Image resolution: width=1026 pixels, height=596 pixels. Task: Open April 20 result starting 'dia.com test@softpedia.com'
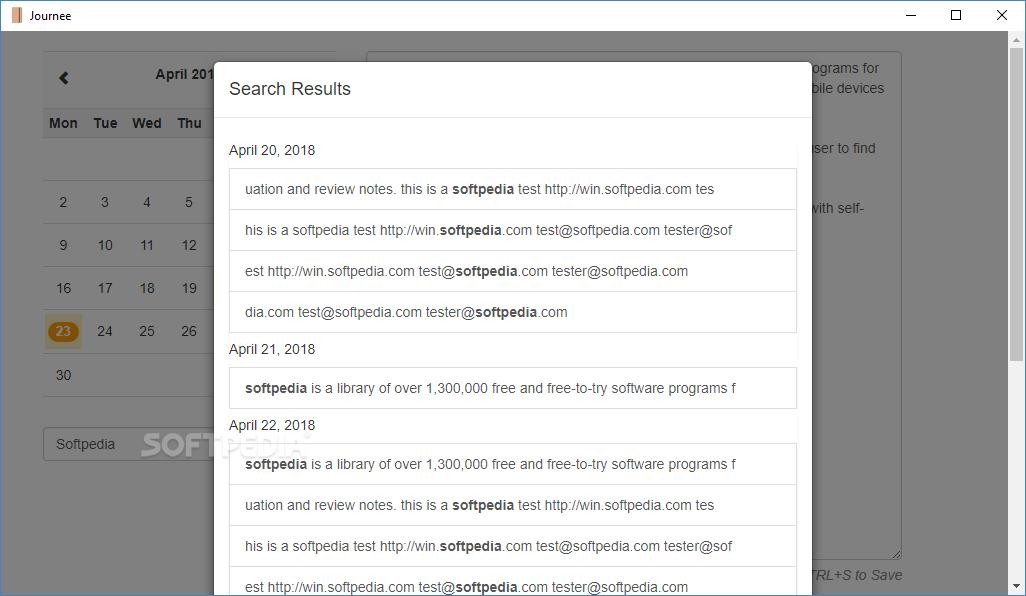pos(512,312)
